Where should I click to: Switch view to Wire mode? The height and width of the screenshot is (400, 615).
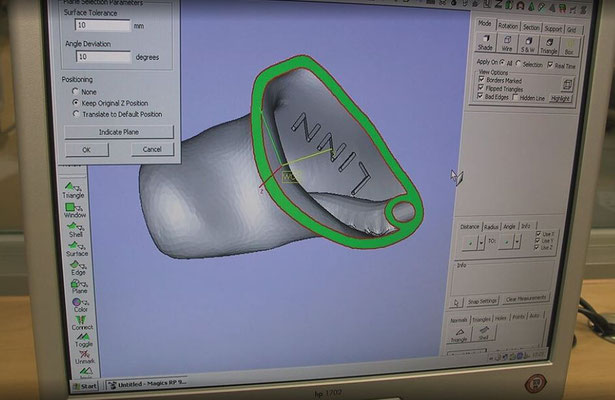(507, 44)
